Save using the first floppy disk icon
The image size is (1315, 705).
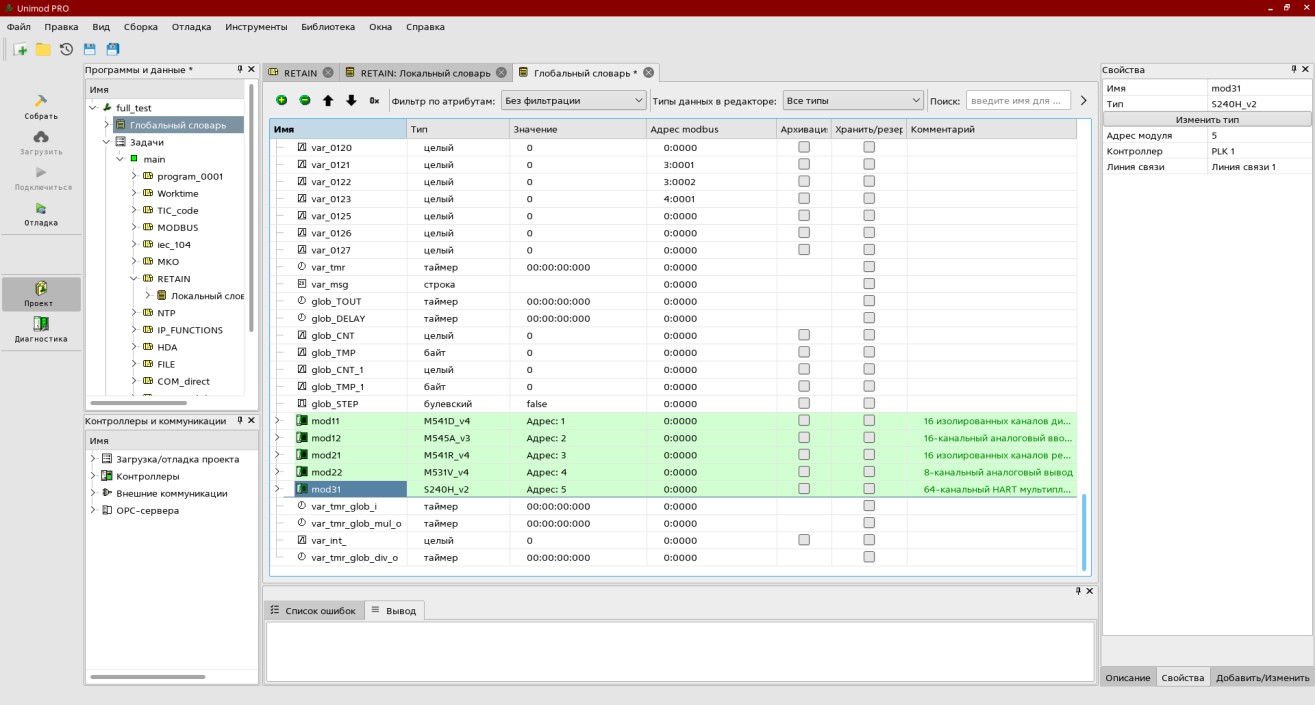[x=89, y=49]
